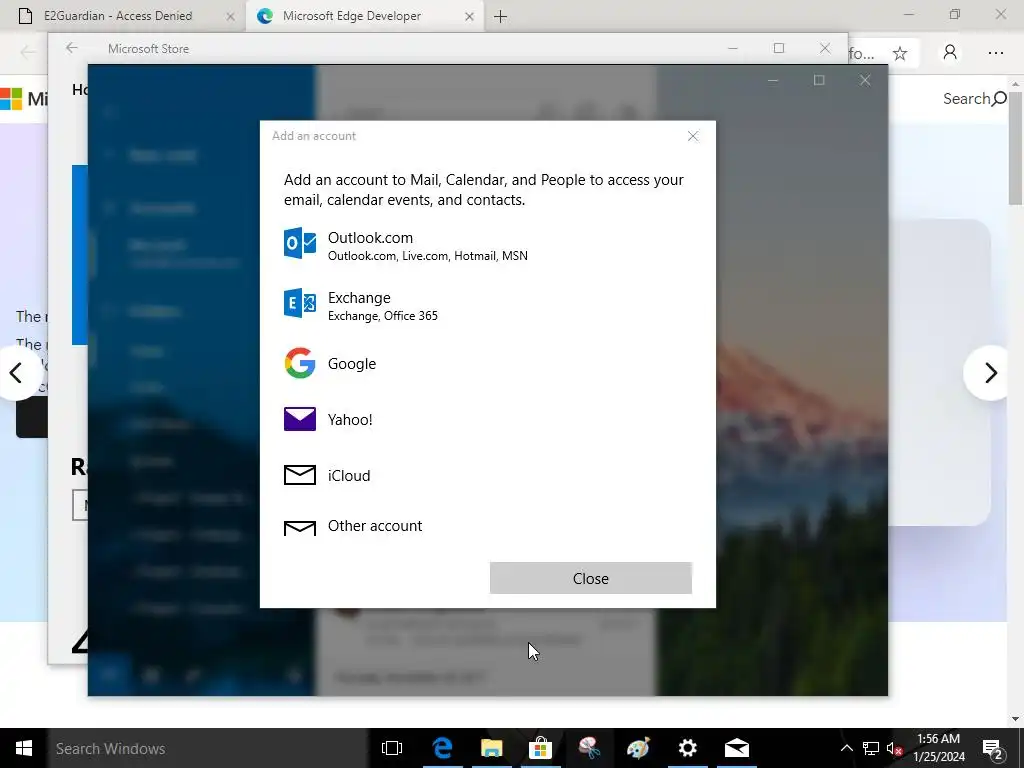Click the Search magnifier on the webpage
The height and width of the screenshot is (768, 1024).
[x=999, y=99]
